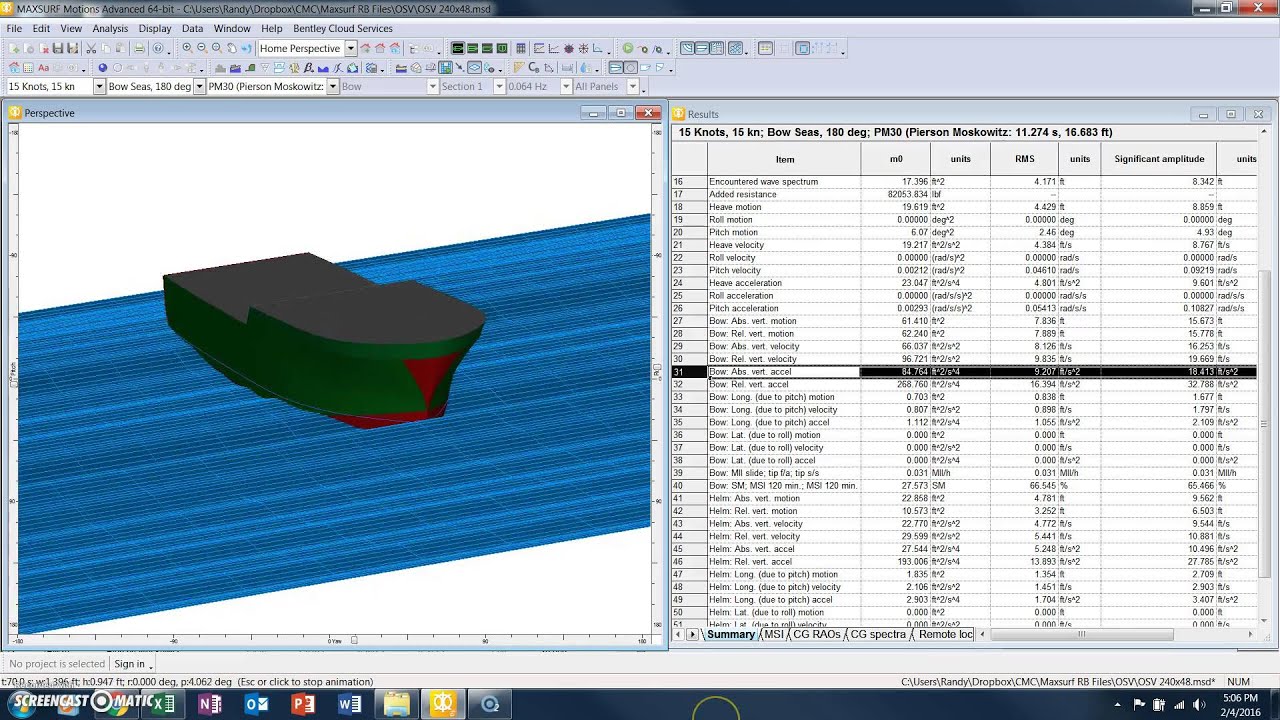
Task: Open the 0.064 Hz frequency dropdown
Action: tap(564, 87)
